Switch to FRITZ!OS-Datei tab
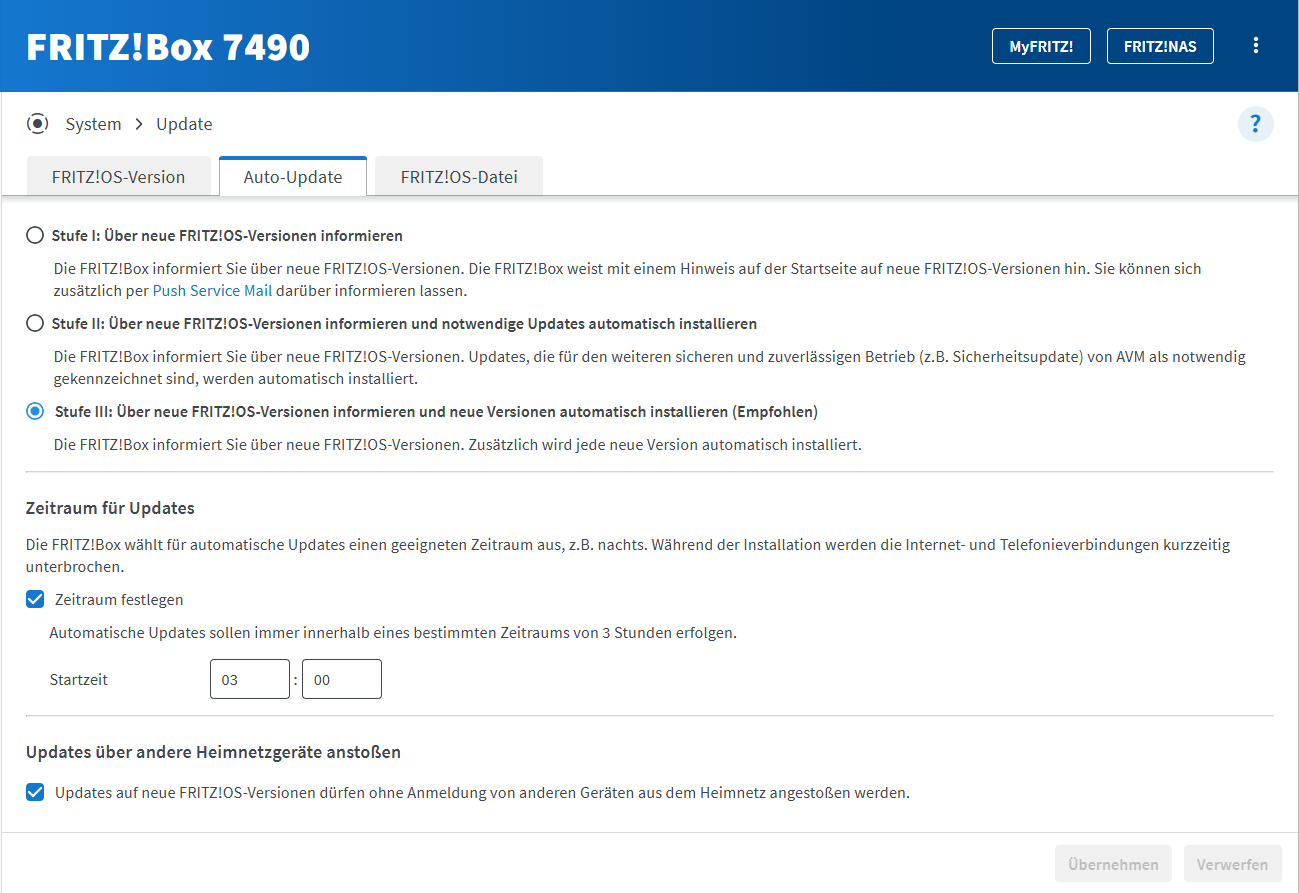This screenshot has width=1299, height=893. [459, 177]
